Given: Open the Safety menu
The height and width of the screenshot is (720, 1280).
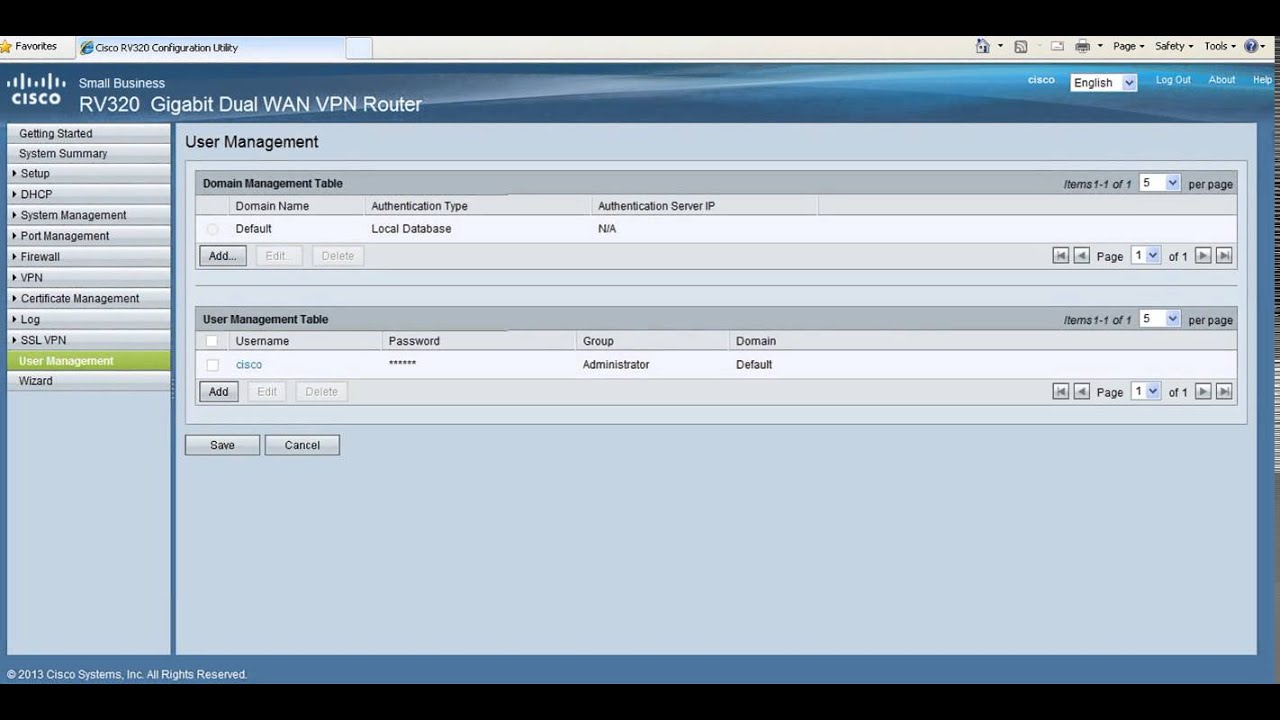Looking at the screenshot, I should tap(1173, 46).
